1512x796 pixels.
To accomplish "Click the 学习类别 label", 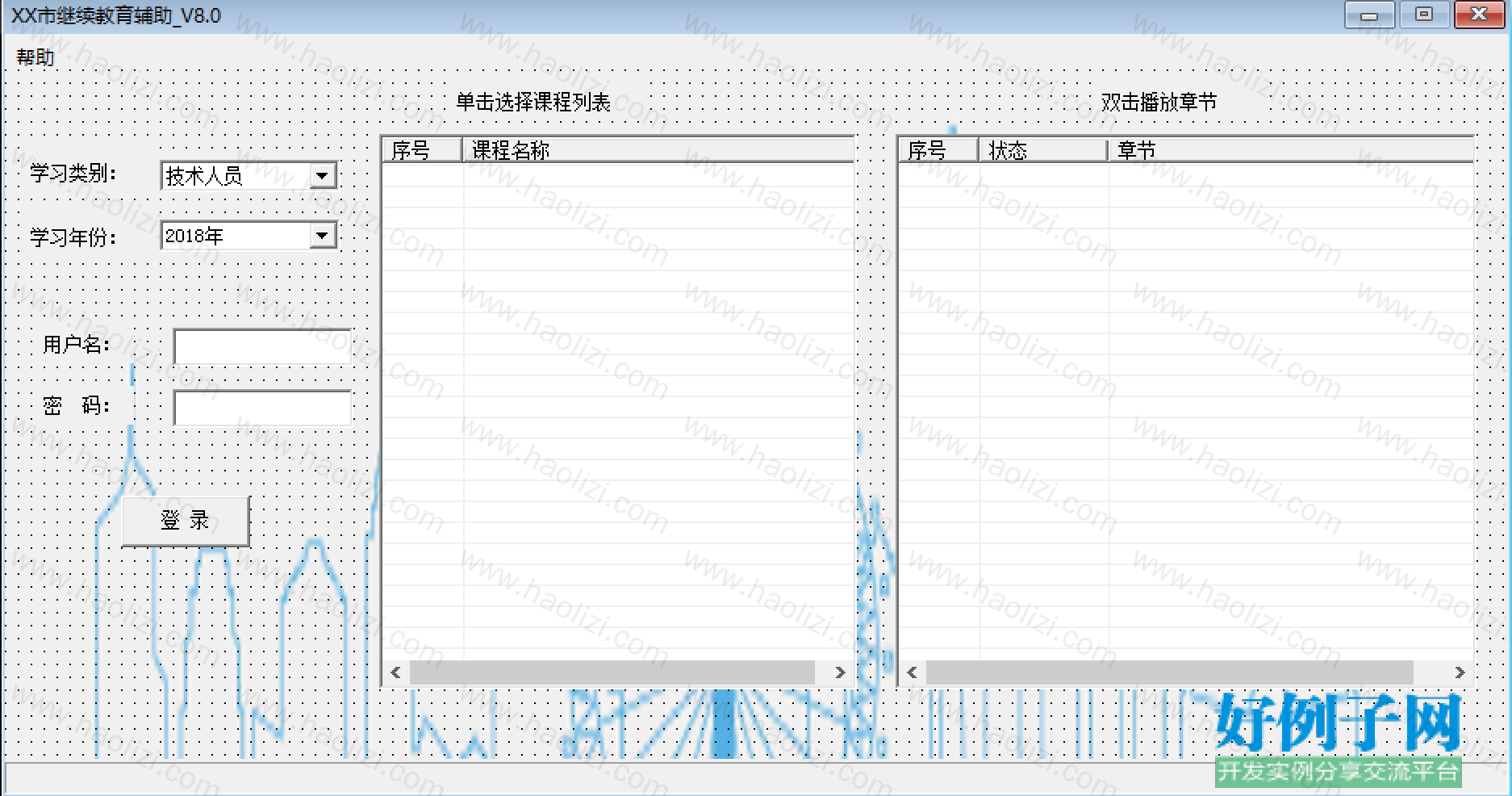I will pos(73,174).
